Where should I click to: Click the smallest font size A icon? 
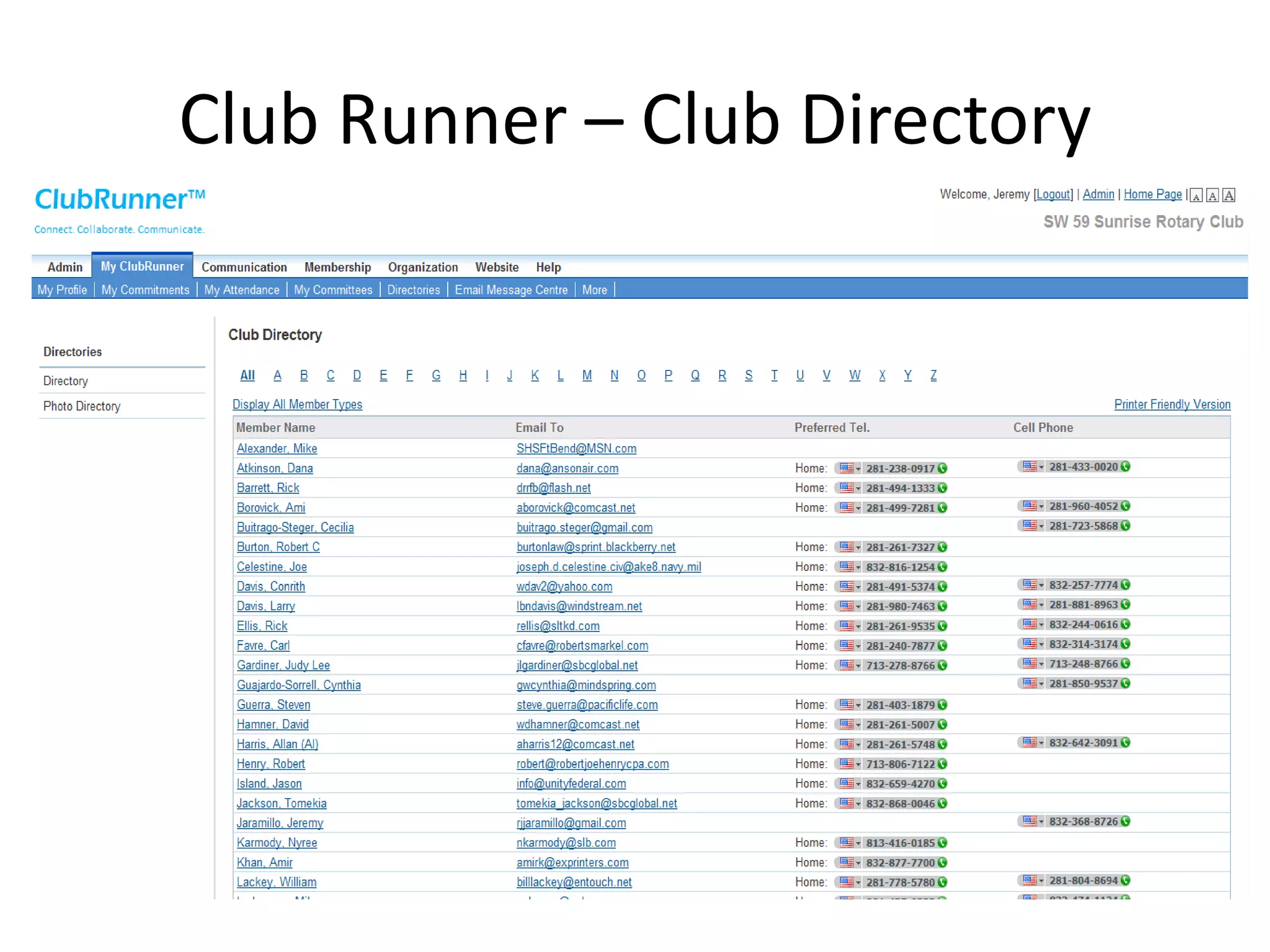(1197, 196)
